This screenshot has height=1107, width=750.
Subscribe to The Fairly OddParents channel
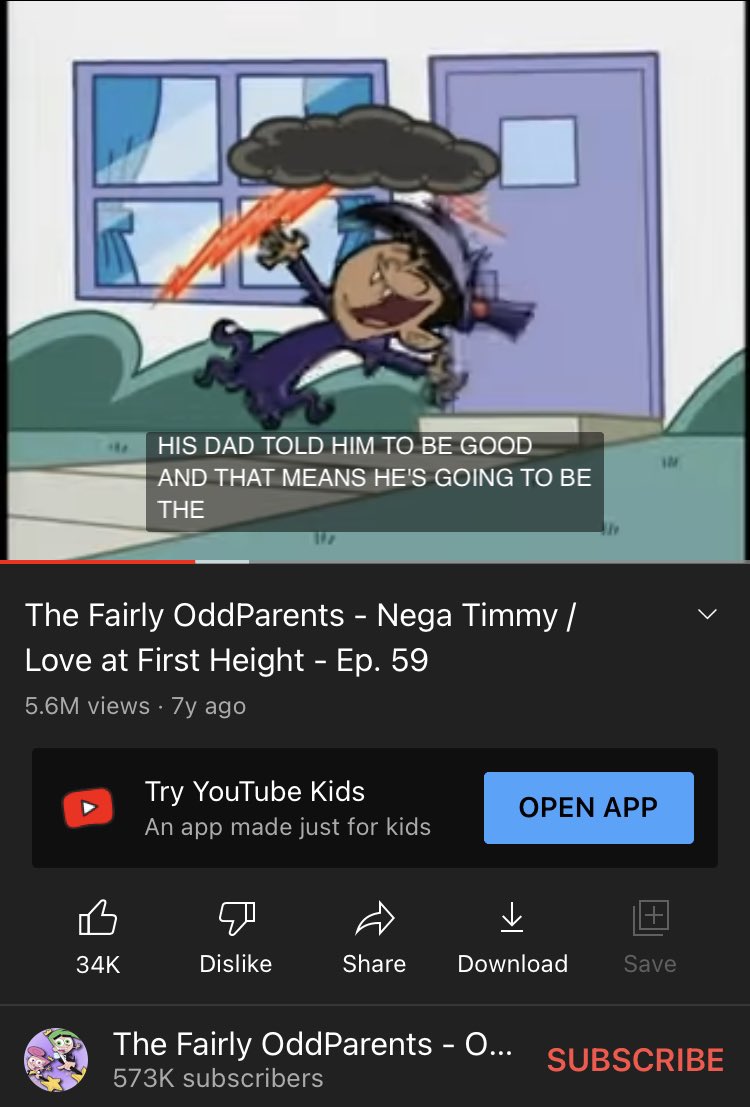coord(635,1060)
